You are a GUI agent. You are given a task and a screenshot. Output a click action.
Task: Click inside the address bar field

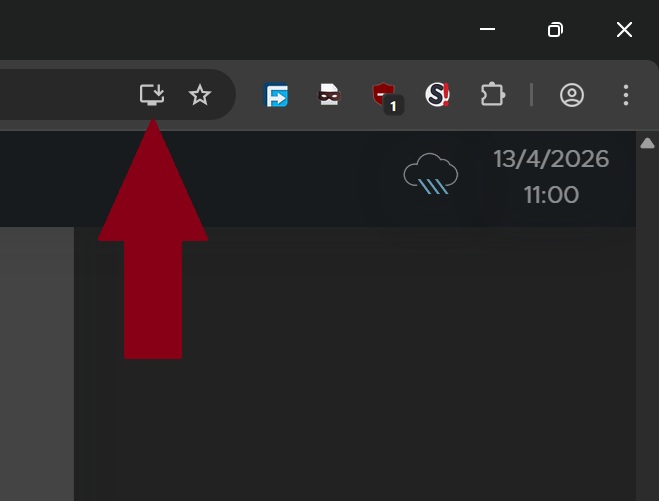(x=67, y=95)
